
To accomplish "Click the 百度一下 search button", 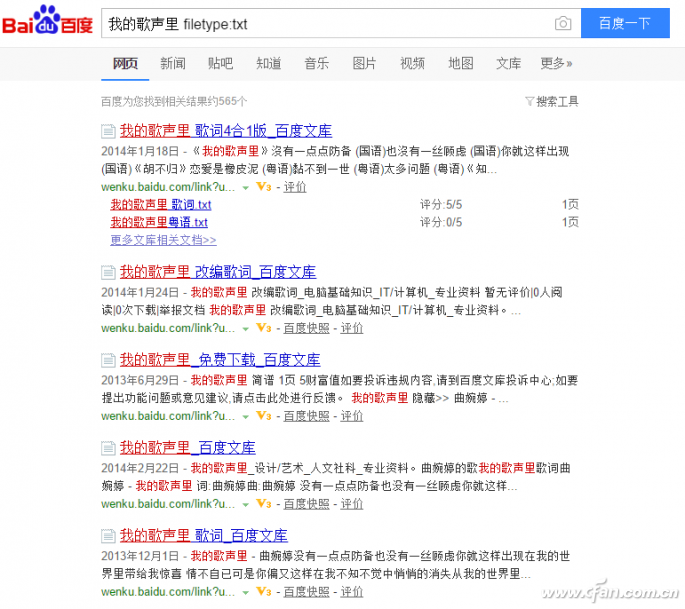I will [625, 23].
